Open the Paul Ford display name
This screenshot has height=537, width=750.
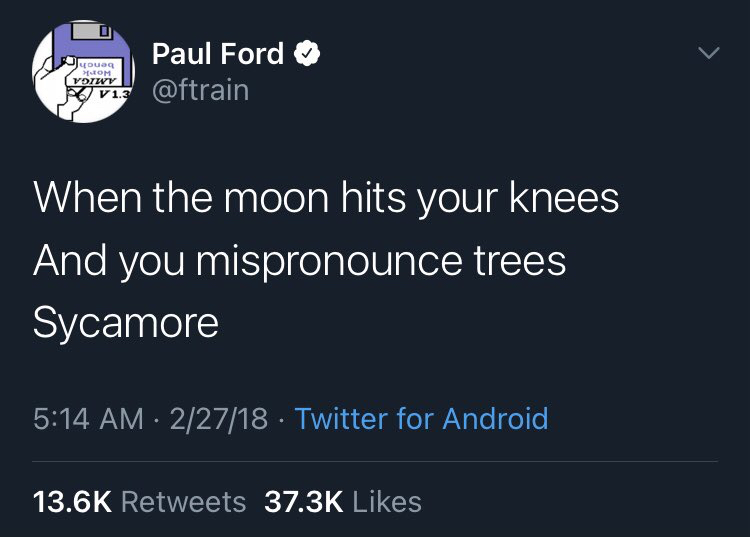tap(218, 54)
